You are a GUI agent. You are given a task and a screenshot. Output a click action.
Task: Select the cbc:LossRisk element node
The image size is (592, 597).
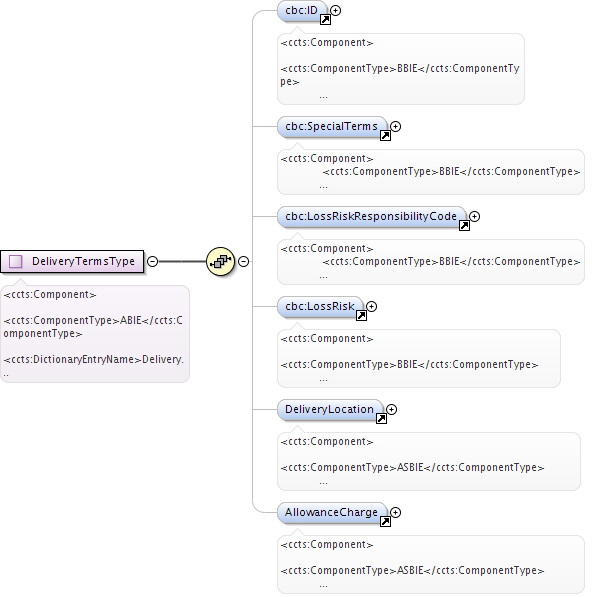(x=320, y=306)
